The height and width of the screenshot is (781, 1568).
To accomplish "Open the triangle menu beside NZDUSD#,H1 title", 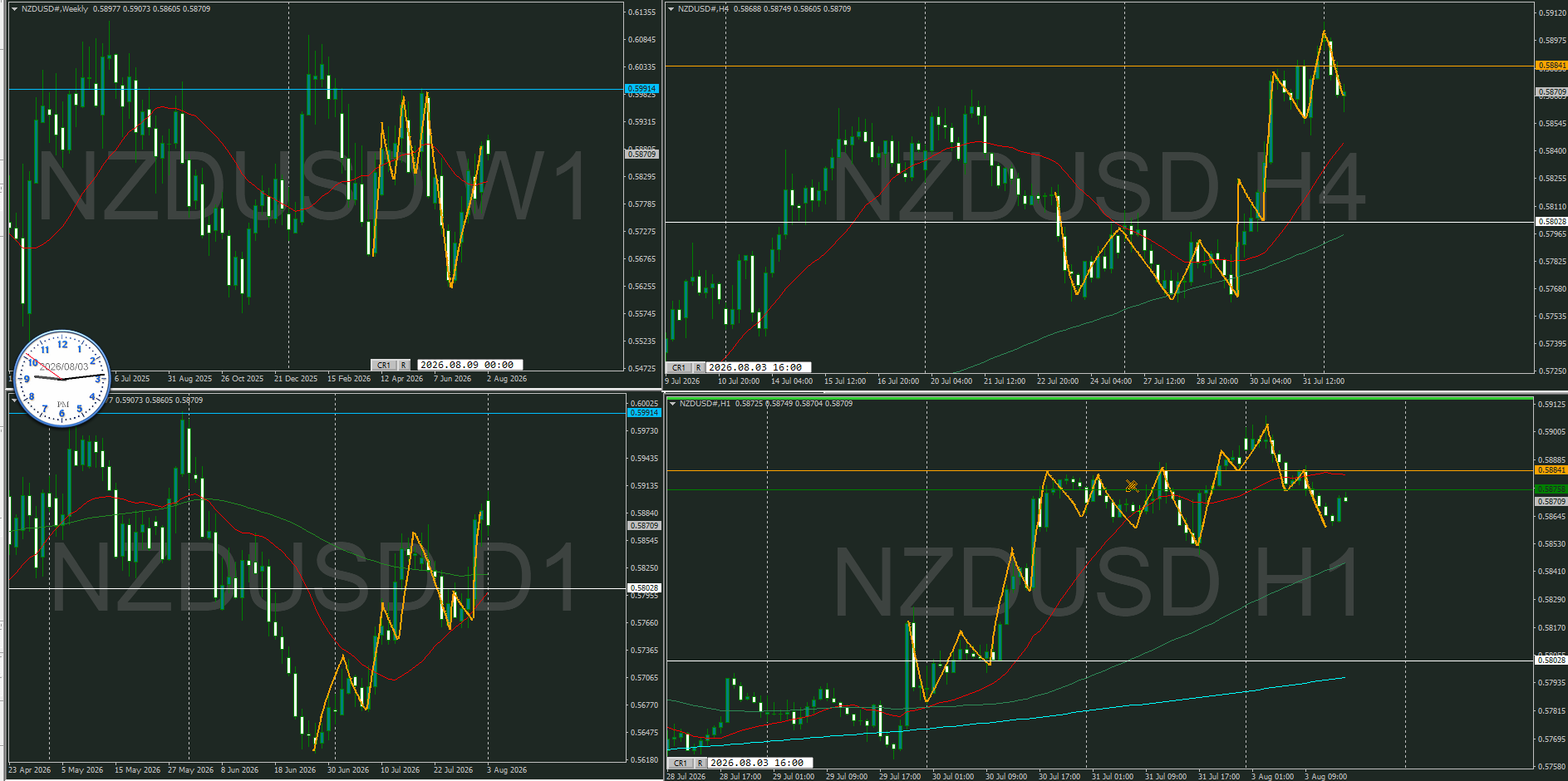I will 672,404.
